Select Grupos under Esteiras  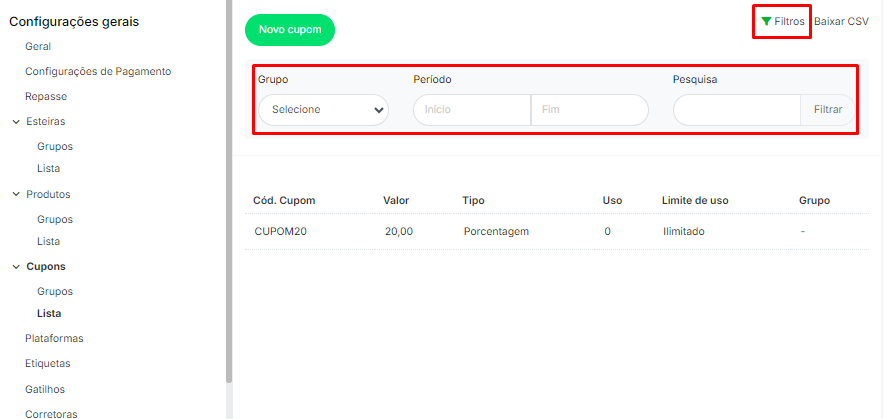[x=55, y=146]
